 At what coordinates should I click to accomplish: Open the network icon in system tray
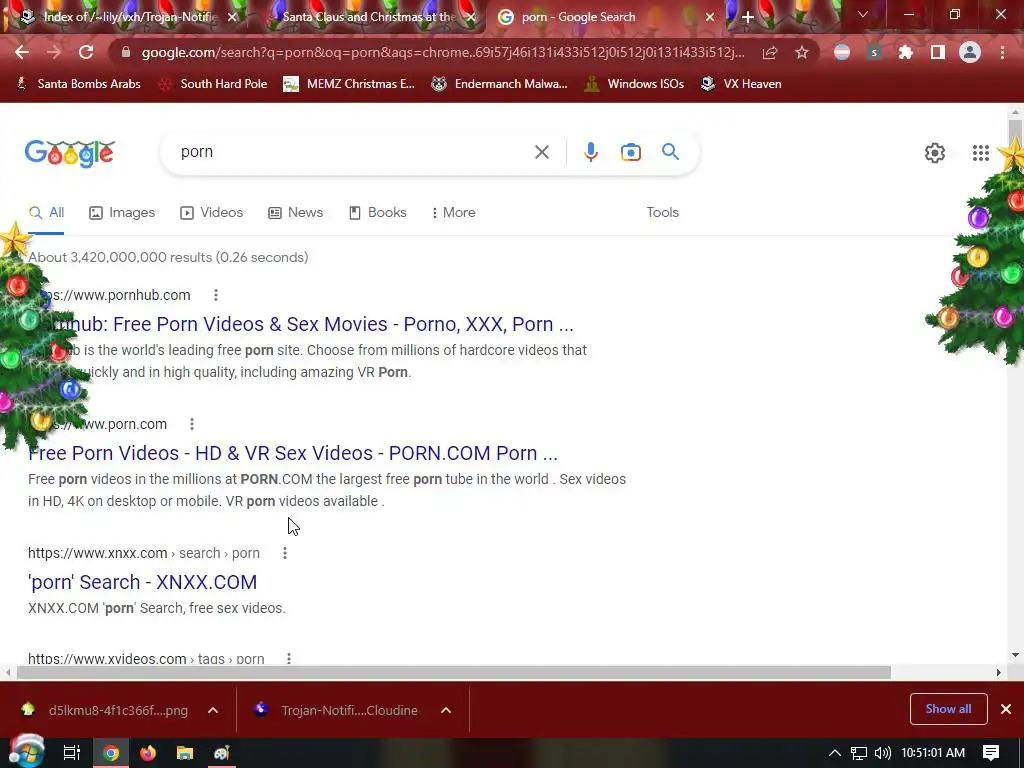pyautogui.click(x=859, y=753)
